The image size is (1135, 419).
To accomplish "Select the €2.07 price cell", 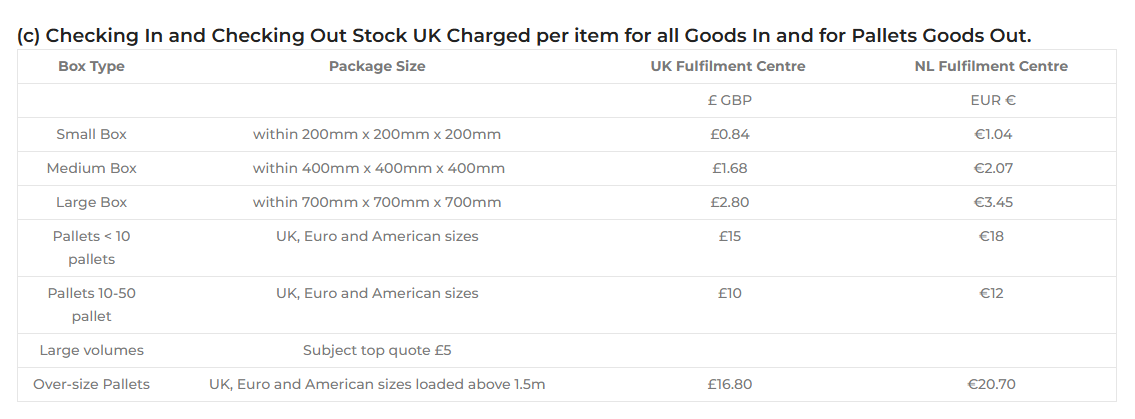I will pos(992,168).
